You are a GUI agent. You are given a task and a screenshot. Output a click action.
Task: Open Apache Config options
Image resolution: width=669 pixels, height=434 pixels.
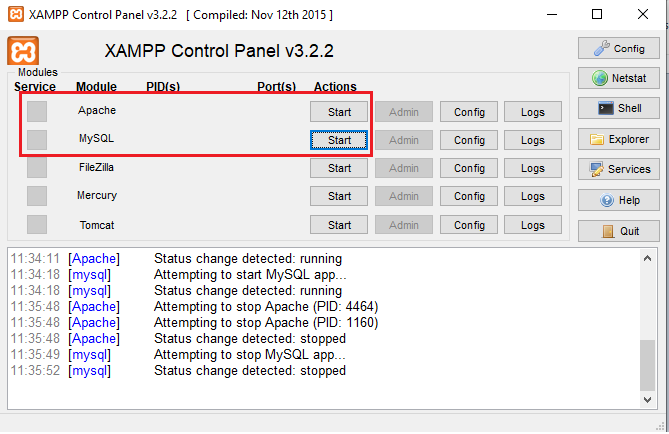pos(469,112)
